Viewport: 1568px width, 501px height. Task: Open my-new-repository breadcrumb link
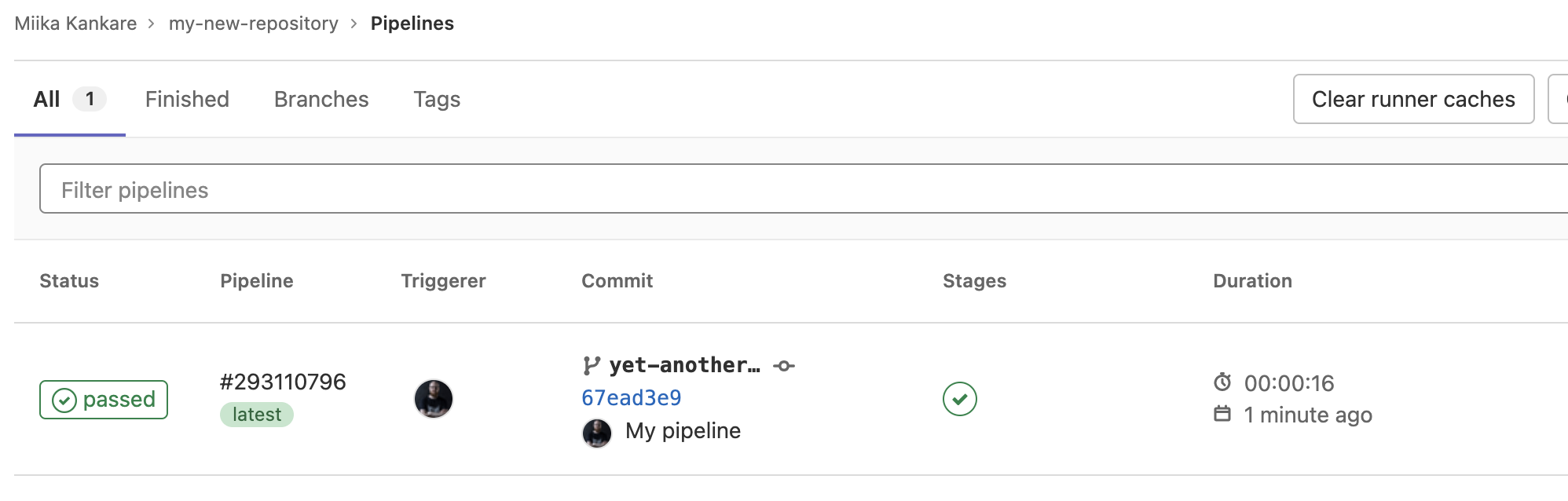253,24
